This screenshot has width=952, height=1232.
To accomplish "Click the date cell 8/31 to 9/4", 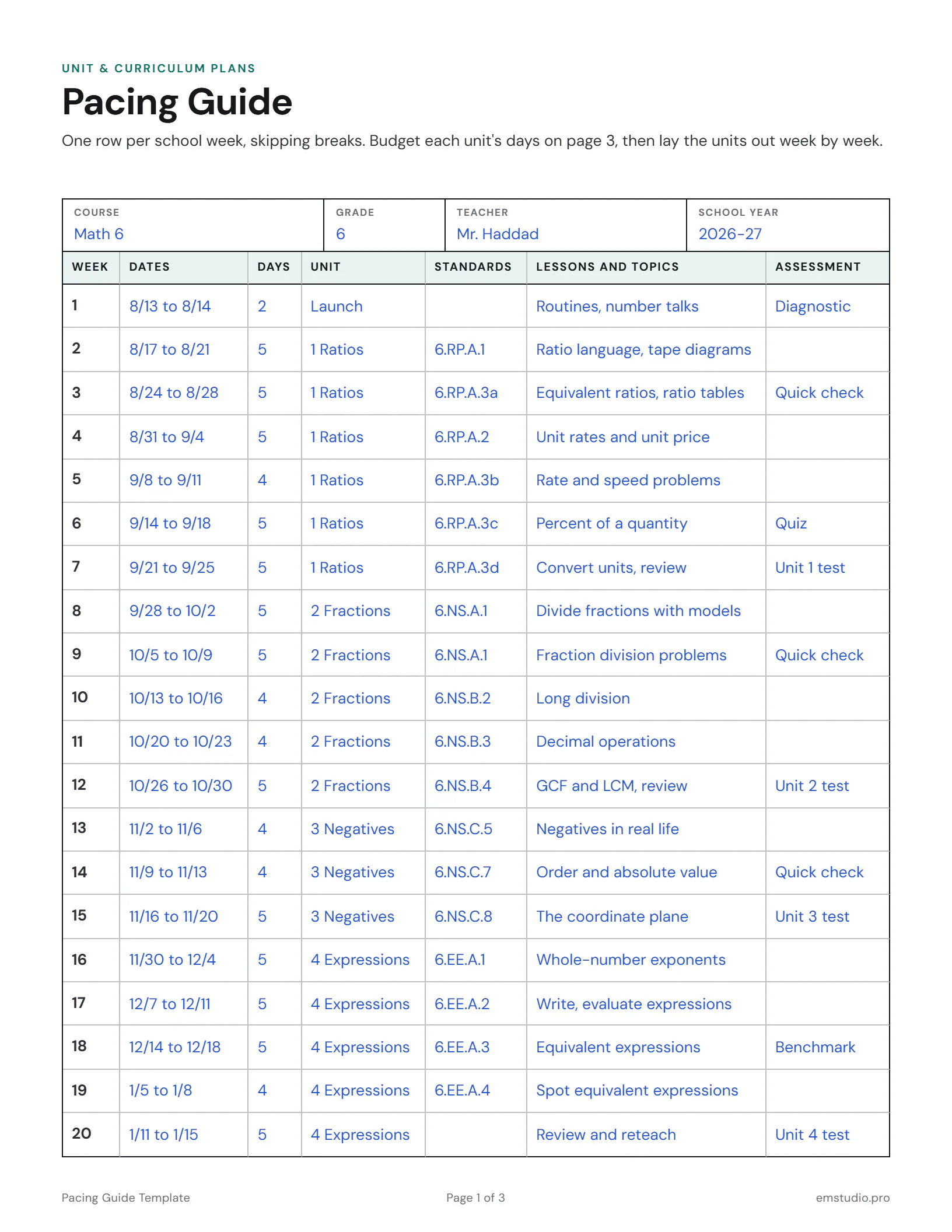I will (x=184, y=437).
